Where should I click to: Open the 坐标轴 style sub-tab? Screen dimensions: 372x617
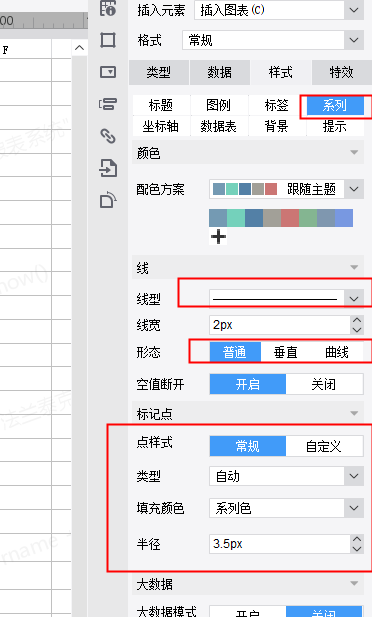pos(161,126)
